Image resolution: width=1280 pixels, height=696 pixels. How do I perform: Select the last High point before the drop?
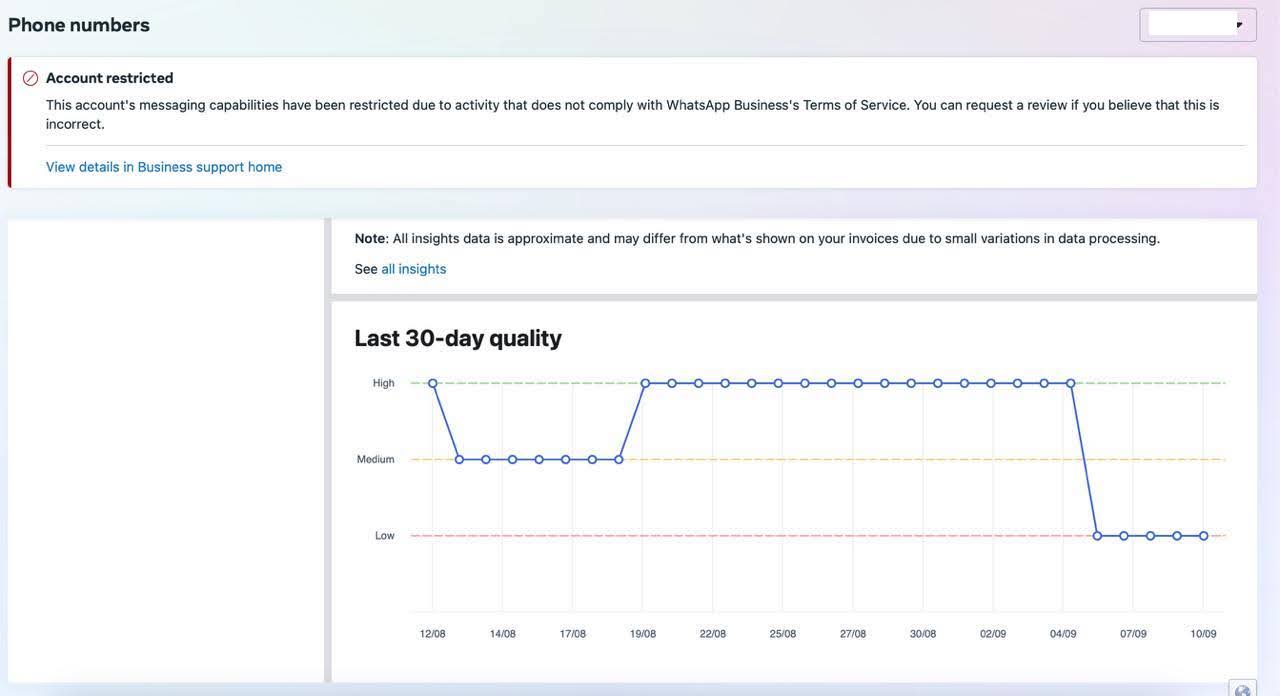coord(1071,383)
